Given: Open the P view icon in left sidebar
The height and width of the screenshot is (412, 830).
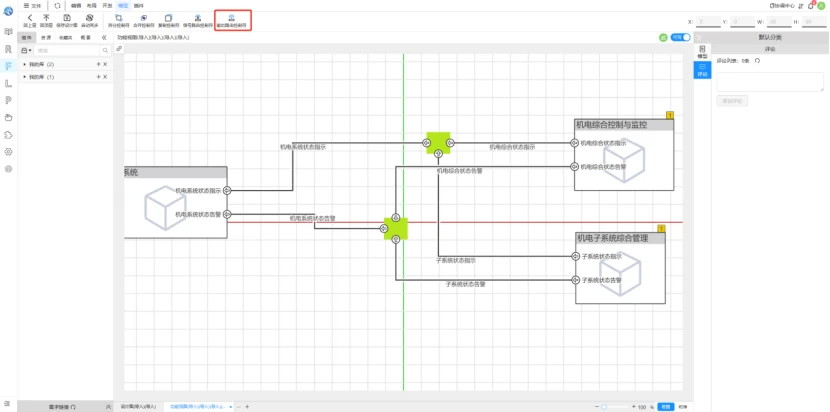Looking at the screenshot, I should (x=8, y=100).
